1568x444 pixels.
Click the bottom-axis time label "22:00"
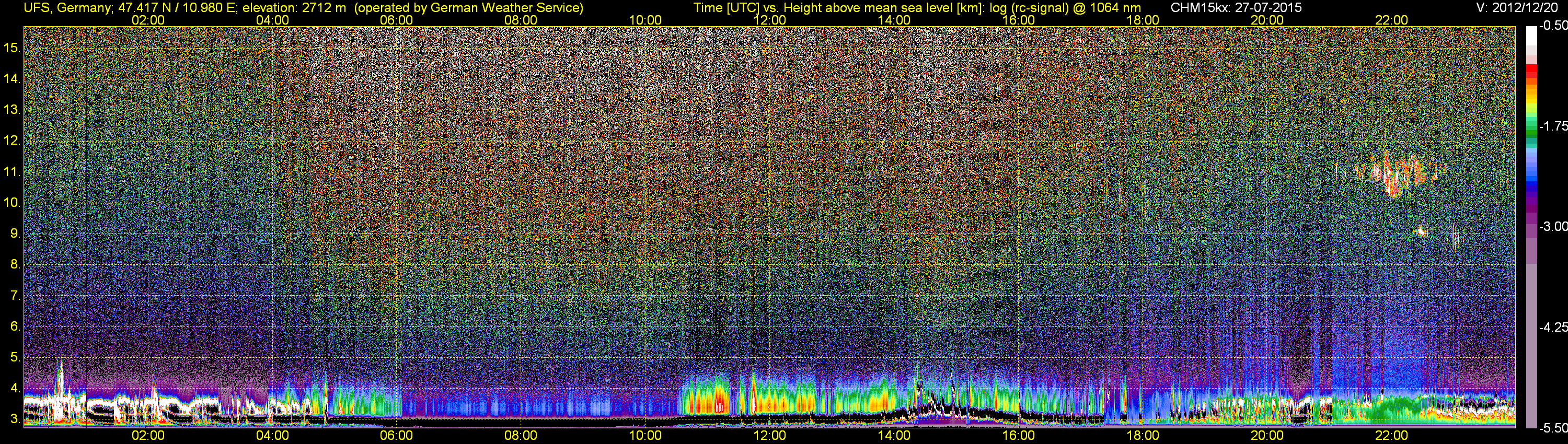[1391, 436]
